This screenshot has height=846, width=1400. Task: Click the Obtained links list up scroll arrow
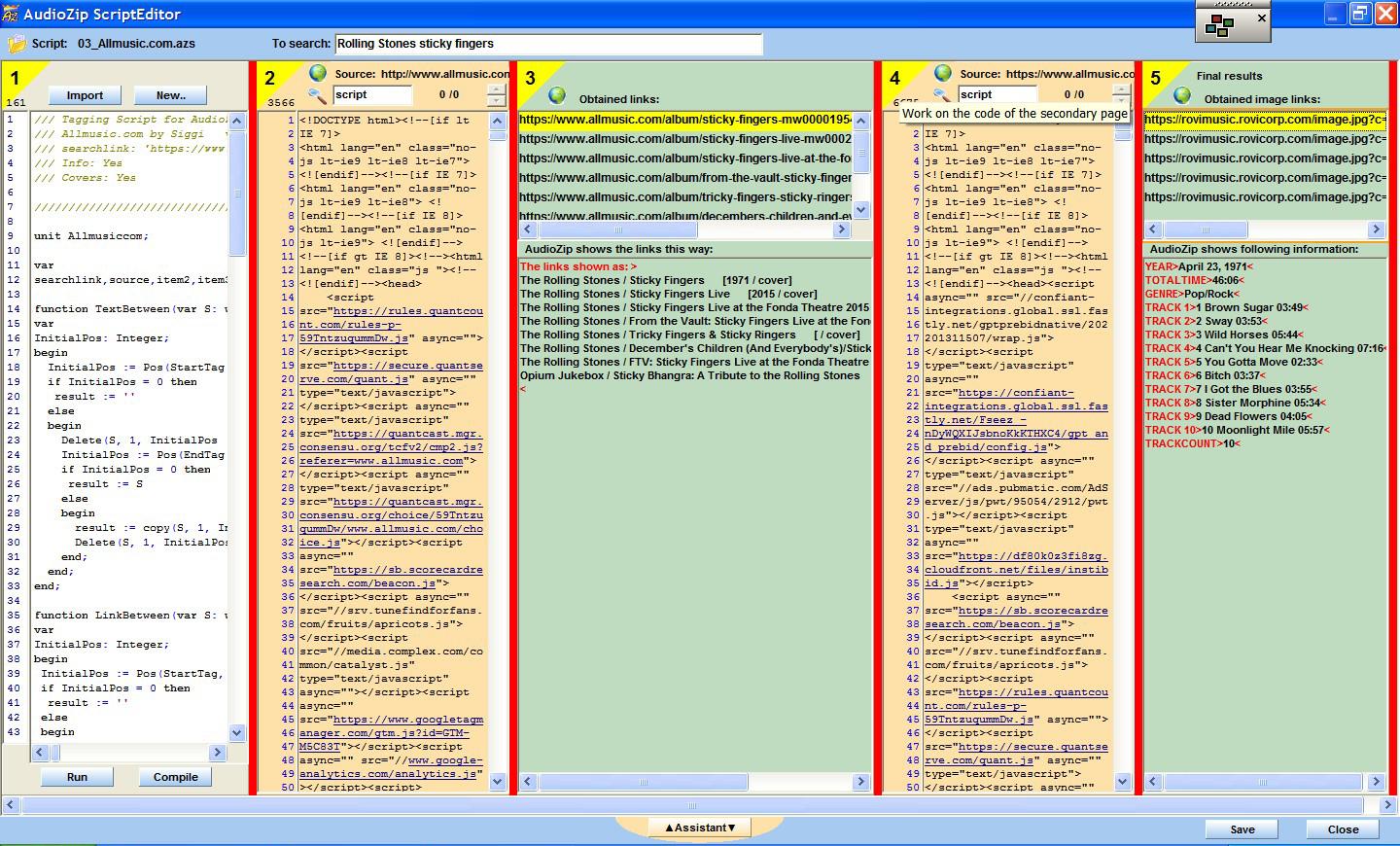click(861, 121)
